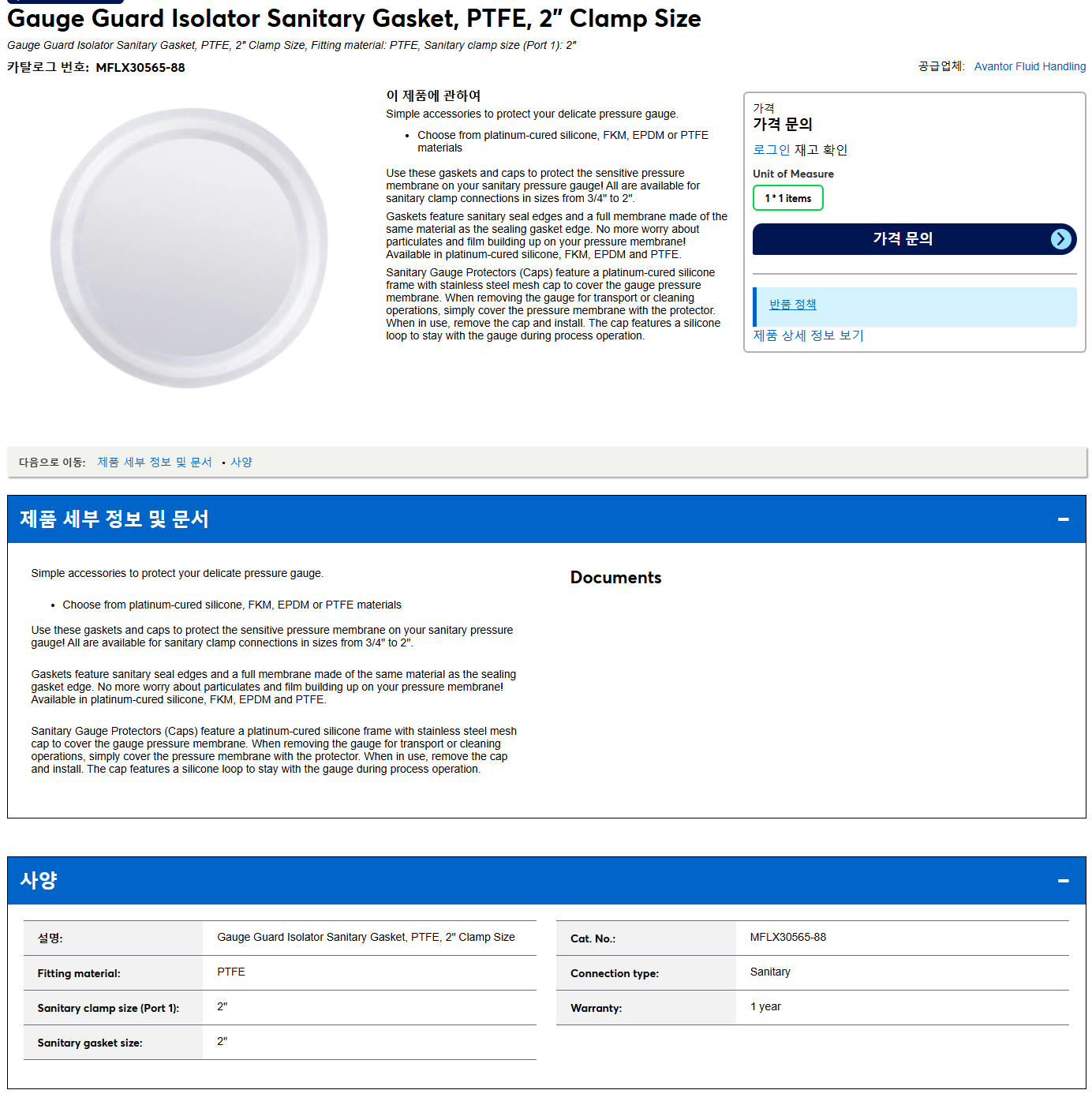Jump to 제품 세부 정보 및 문서 anchor
1092x1105 pixels.
pyautogui.click(x=155, y=463)
